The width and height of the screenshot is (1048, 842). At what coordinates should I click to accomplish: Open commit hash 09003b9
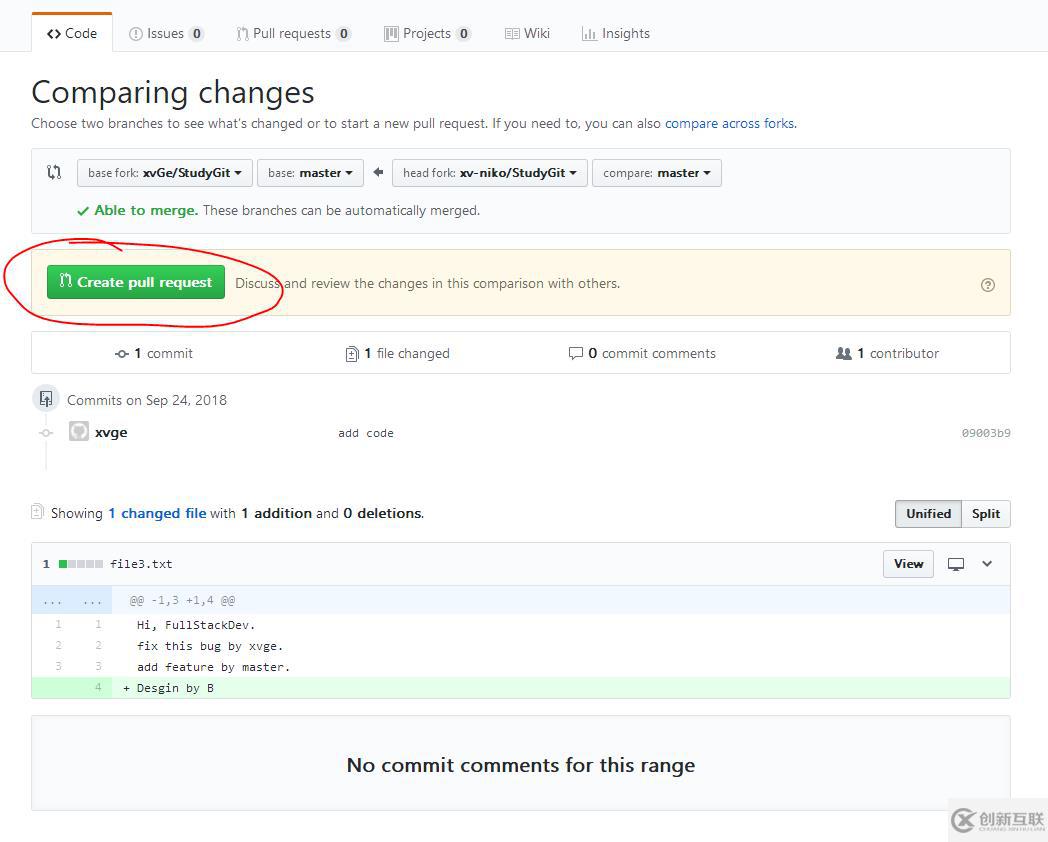(x=985, y=433)
